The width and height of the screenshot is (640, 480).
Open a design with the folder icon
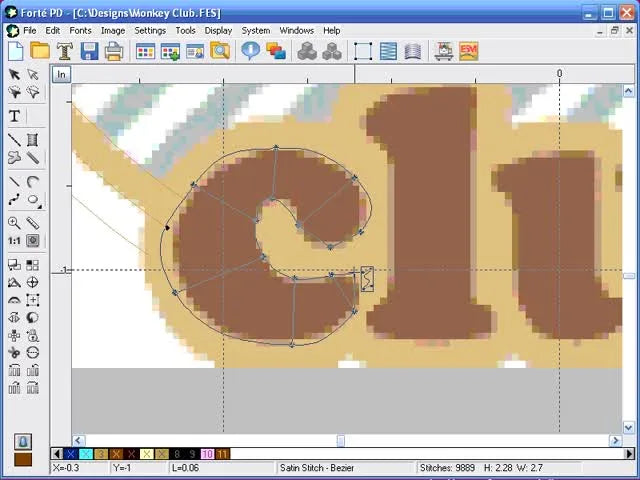40,51
